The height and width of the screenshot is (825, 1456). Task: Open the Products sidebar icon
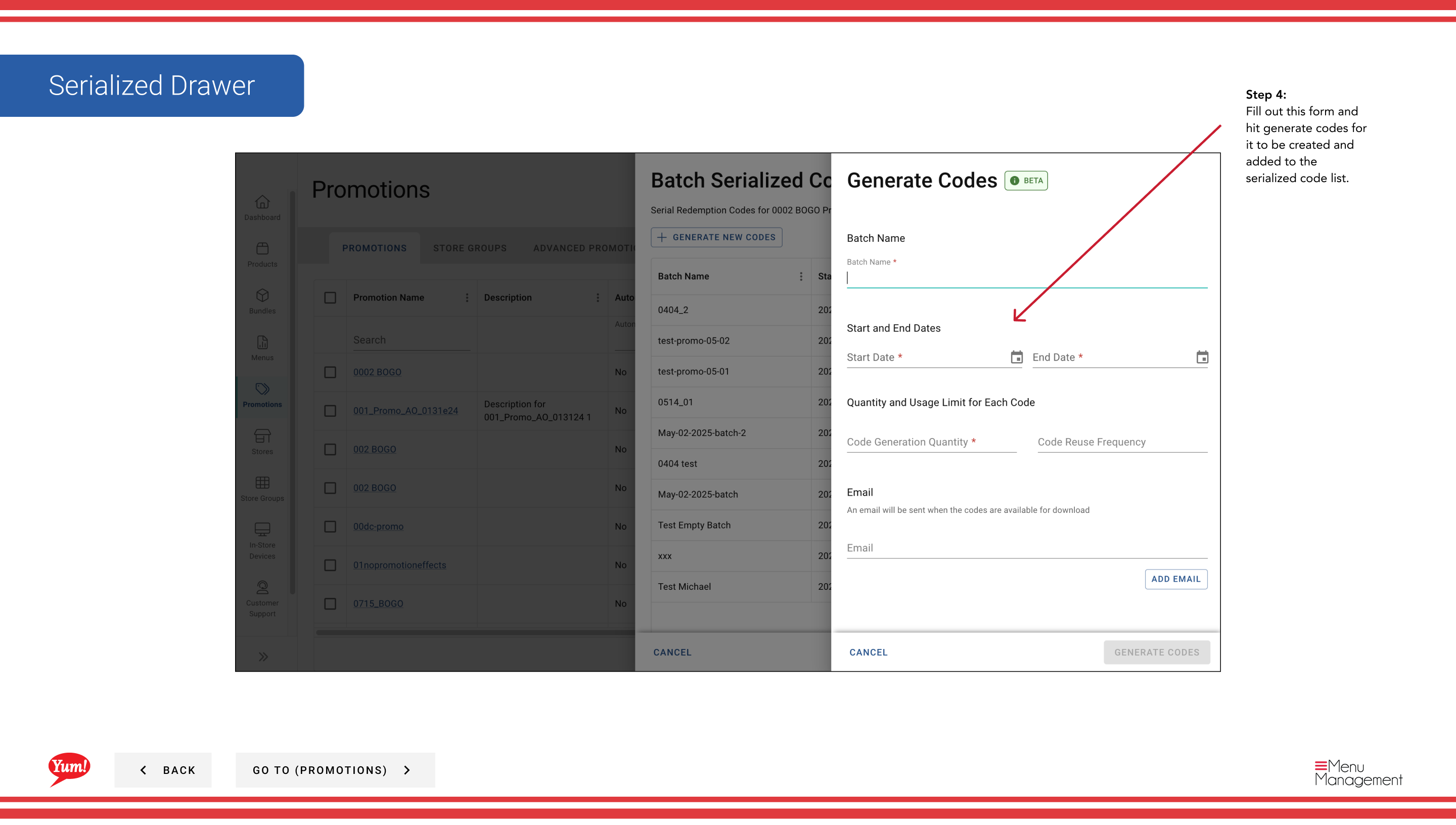click(x=262, y=254)
